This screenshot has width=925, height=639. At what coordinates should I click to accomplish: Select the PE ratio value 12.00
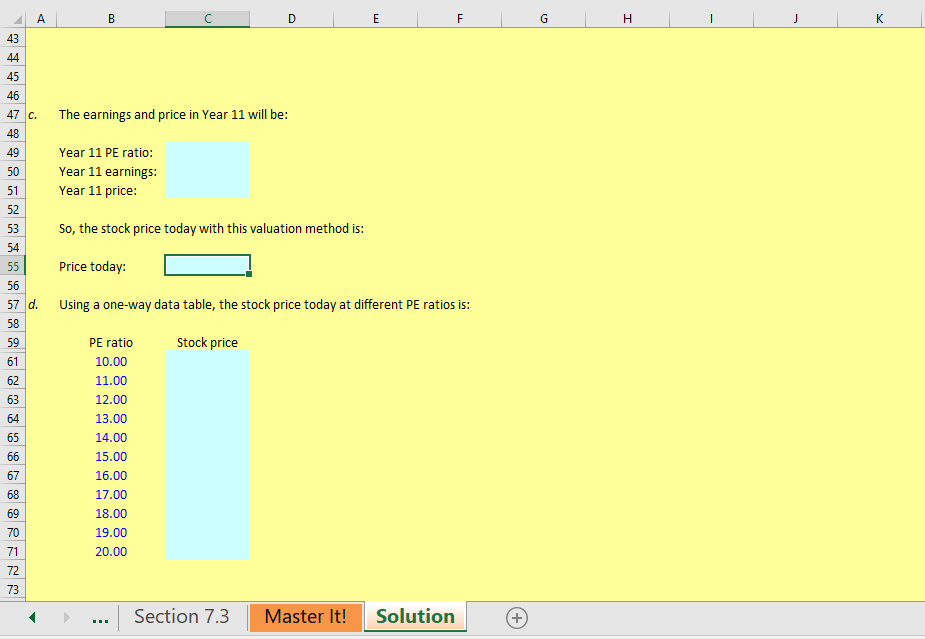click(x=111, y=399)
